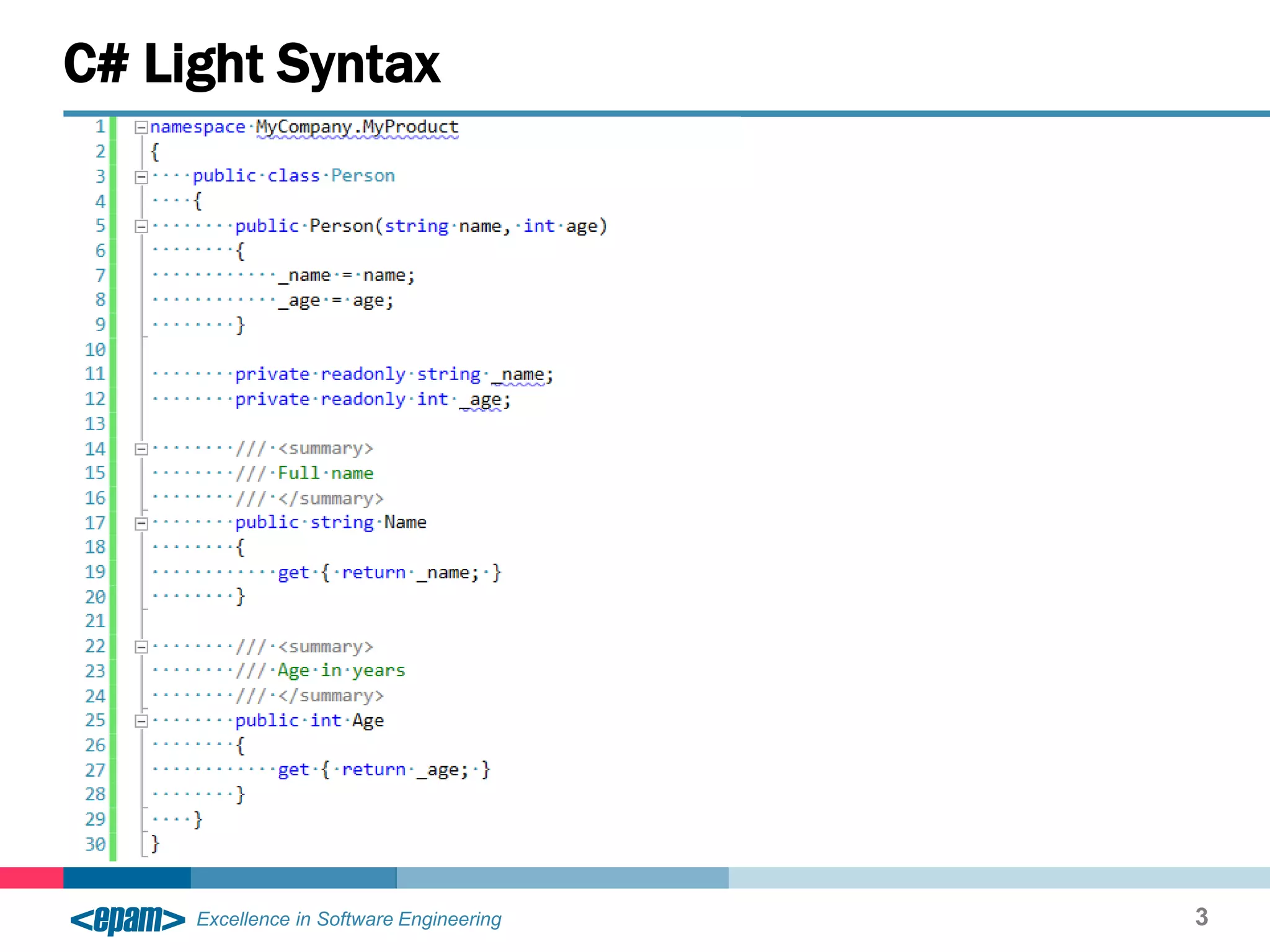This screenshot has width=1270, height=952.
Task: Click the Age property identifier on line 25
Action: pos(368,721)
